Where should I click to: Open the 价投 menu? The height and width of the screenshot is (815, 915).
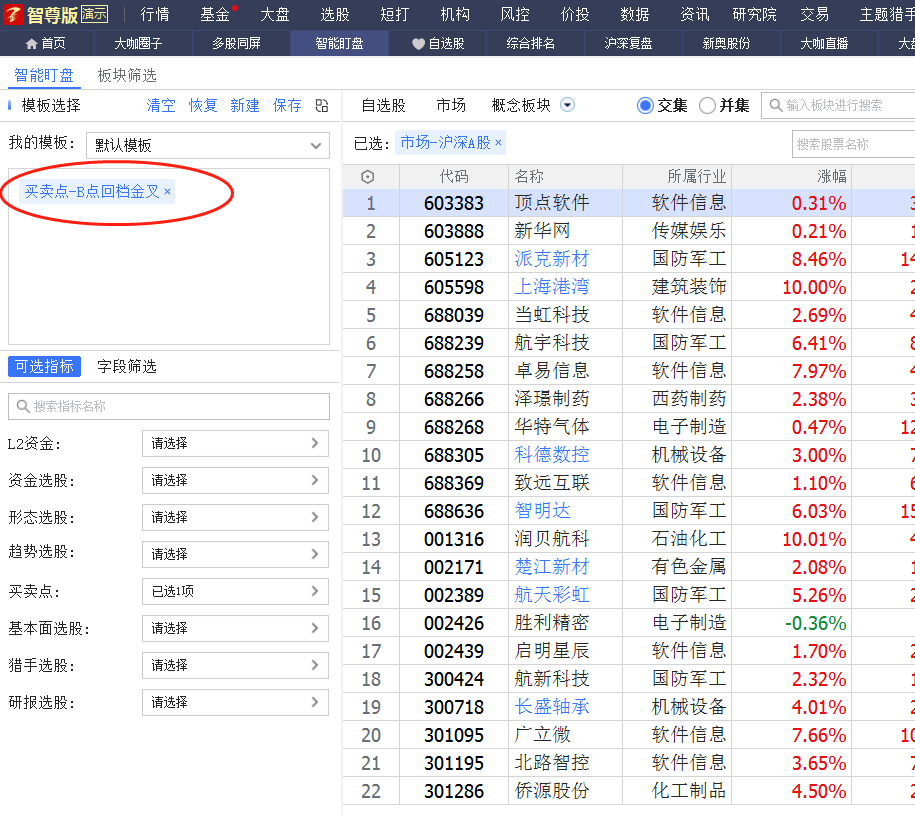[575, 15]
